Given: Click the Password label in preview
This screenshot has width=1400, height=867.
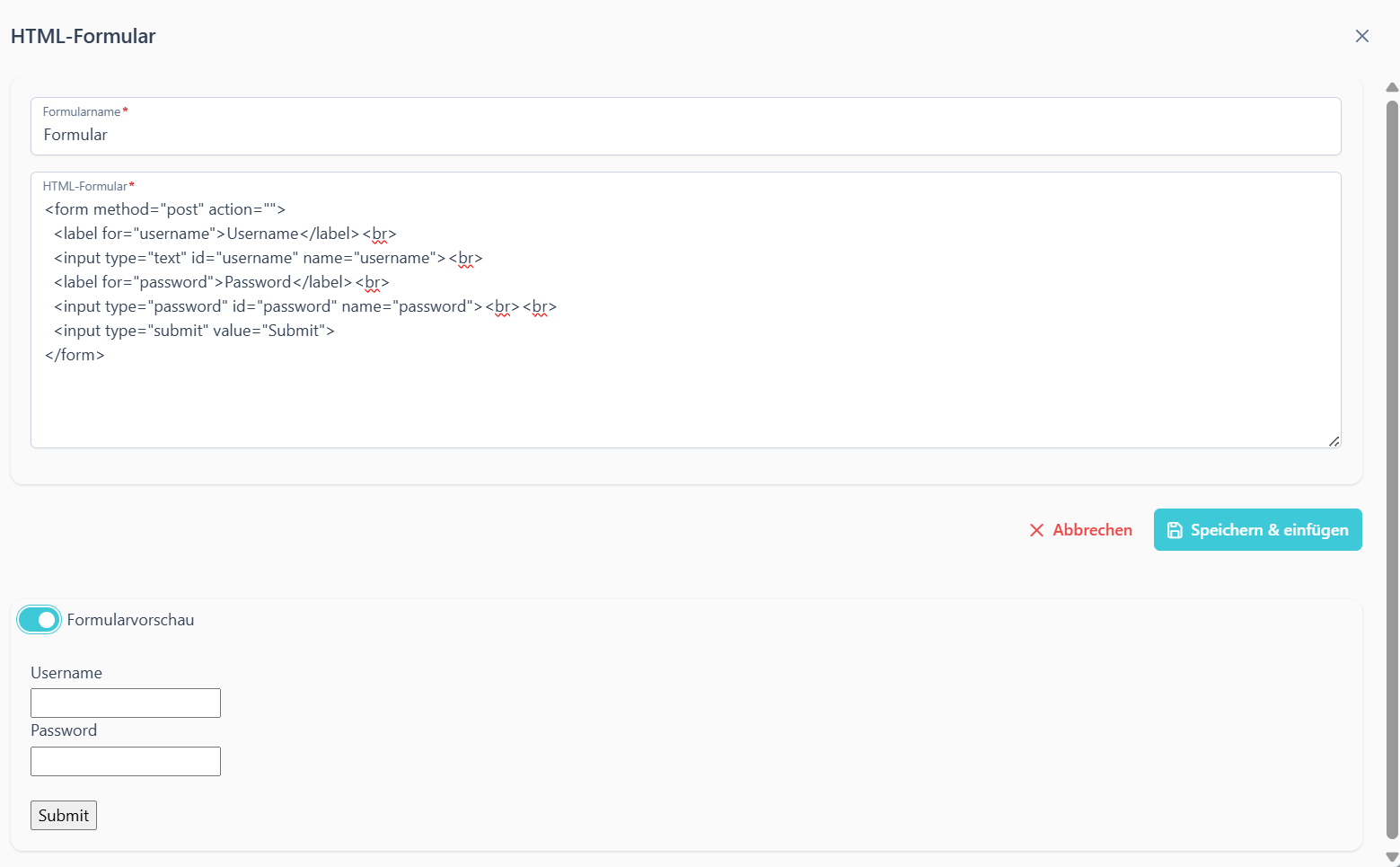Looking at the screenshot, I should (64, 730).
